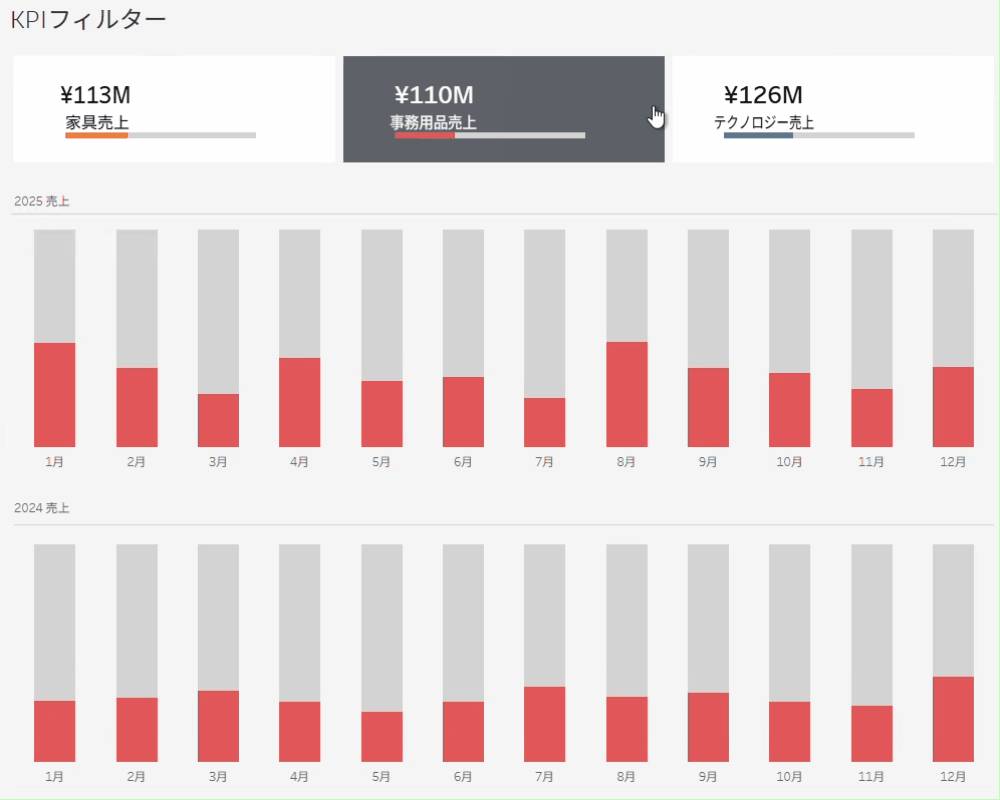The height and width of the screenshot is (800, 1000).
Task: Click the red progress bar under 事務用品売上
Action: click(x=424, y=135)
